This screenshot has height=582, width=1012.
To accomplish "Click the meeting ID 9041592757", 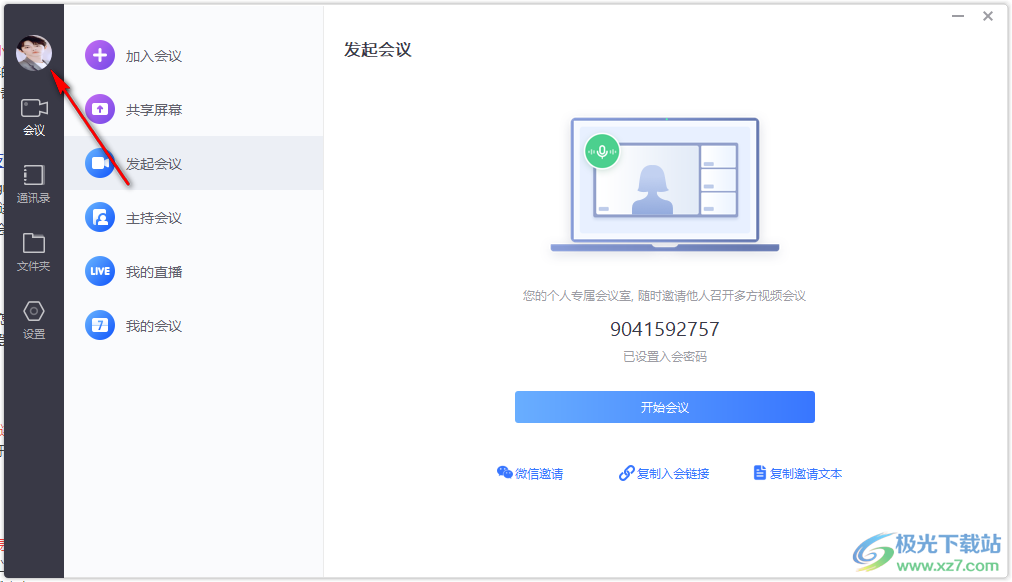I will pyautogui.click(x=665, y=329).
